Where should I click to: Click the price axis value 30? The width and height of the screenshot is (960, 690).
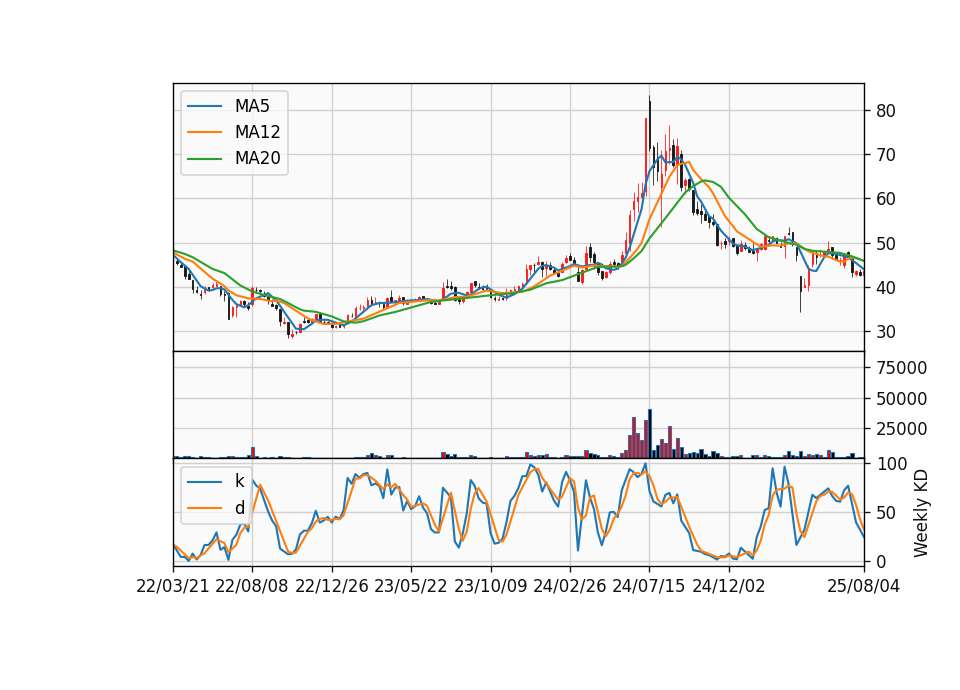click(x=886, y=332)
